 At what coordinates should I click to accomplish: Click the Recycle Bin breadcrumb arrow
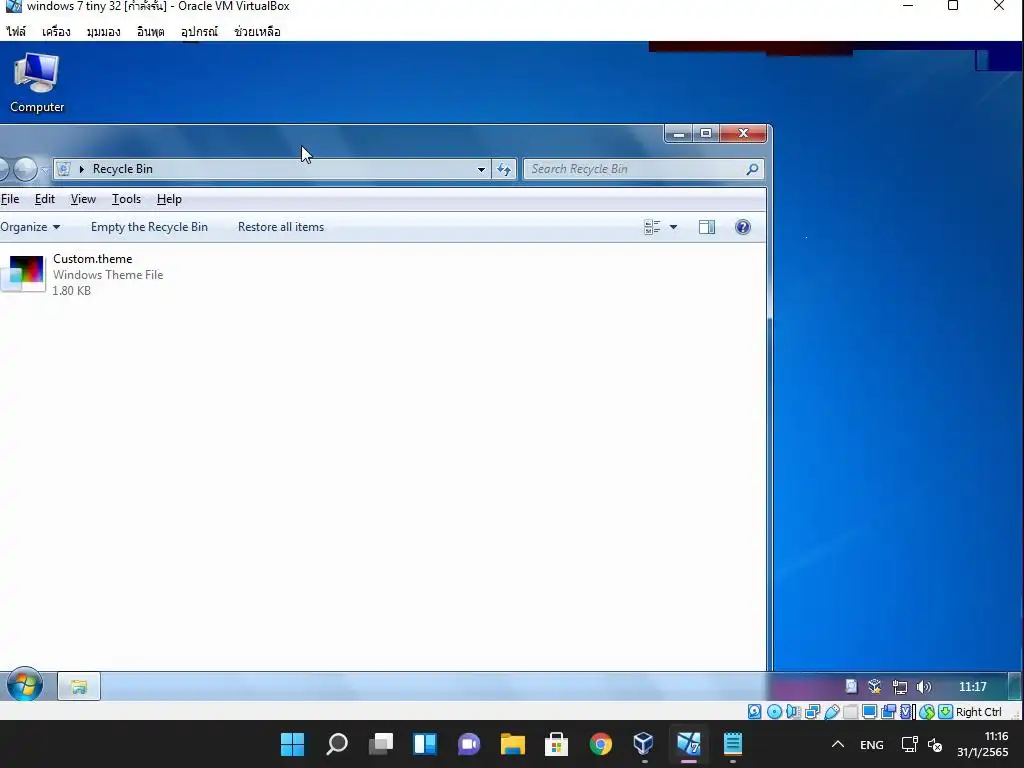pos(82,169)
